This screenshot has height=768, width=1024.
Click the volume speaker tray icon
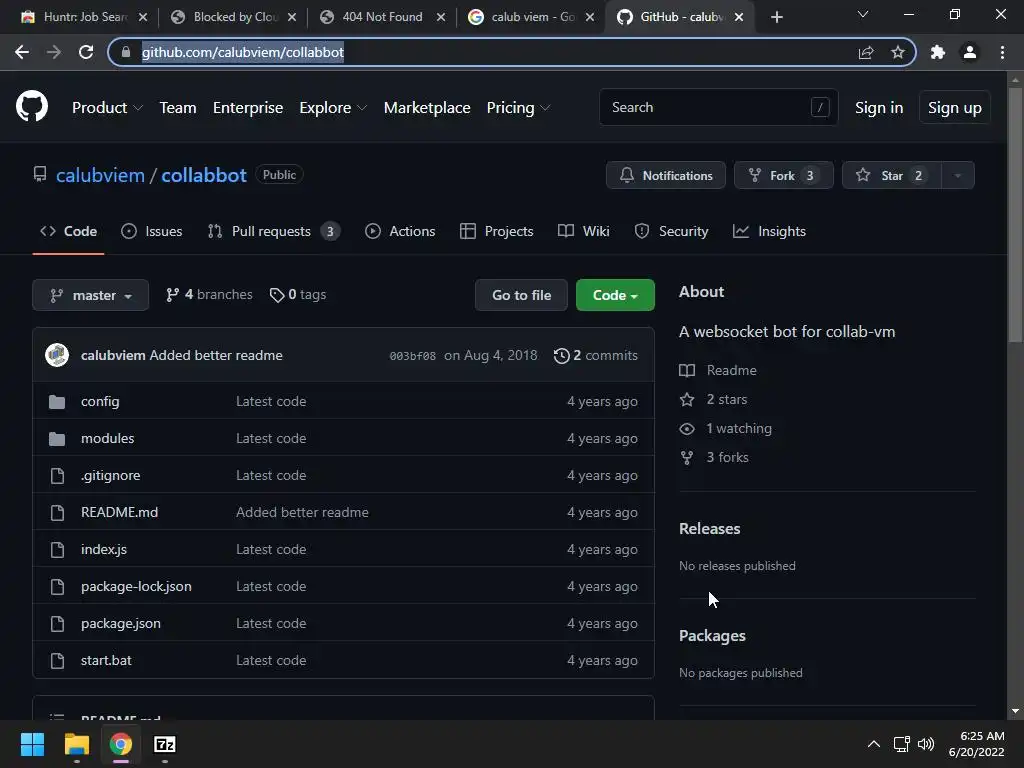click(x=926, y=744)
